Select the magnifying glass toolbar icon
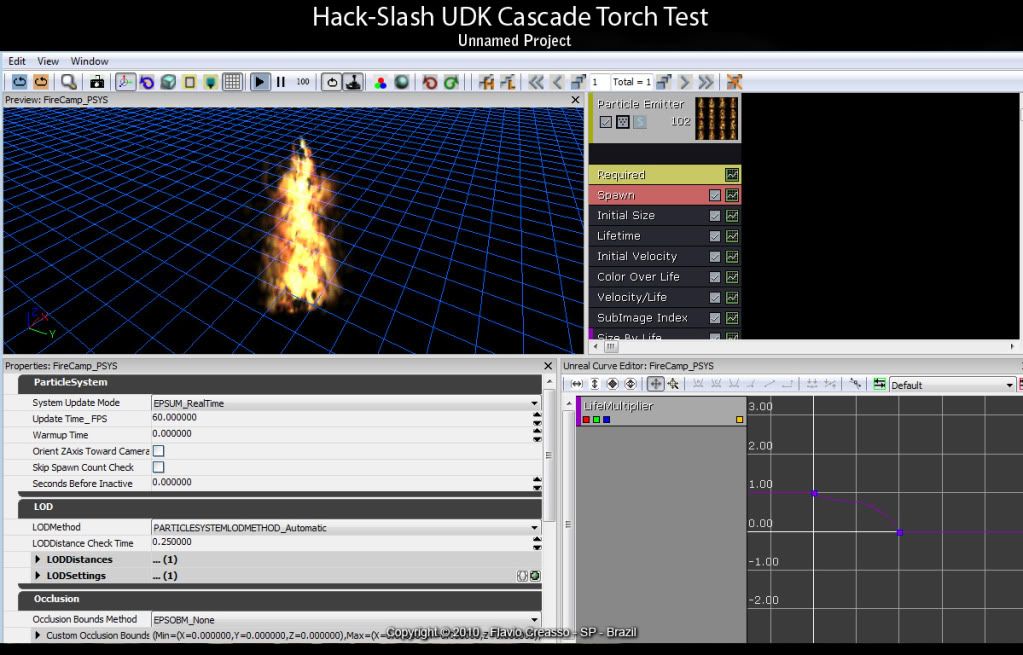Image resolution: width=1023 pixels, height=655 pixels. click(68, 82)
